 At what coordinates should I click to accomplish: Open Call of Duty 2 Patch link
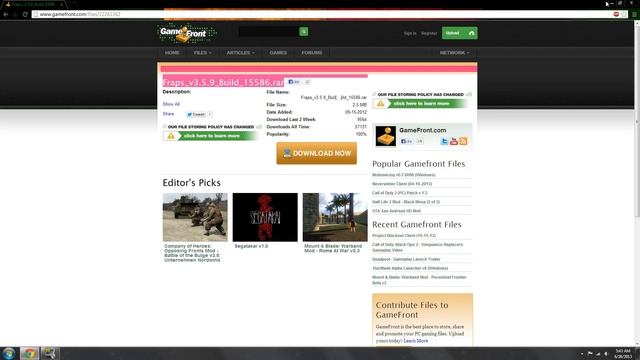coord(400,193)
